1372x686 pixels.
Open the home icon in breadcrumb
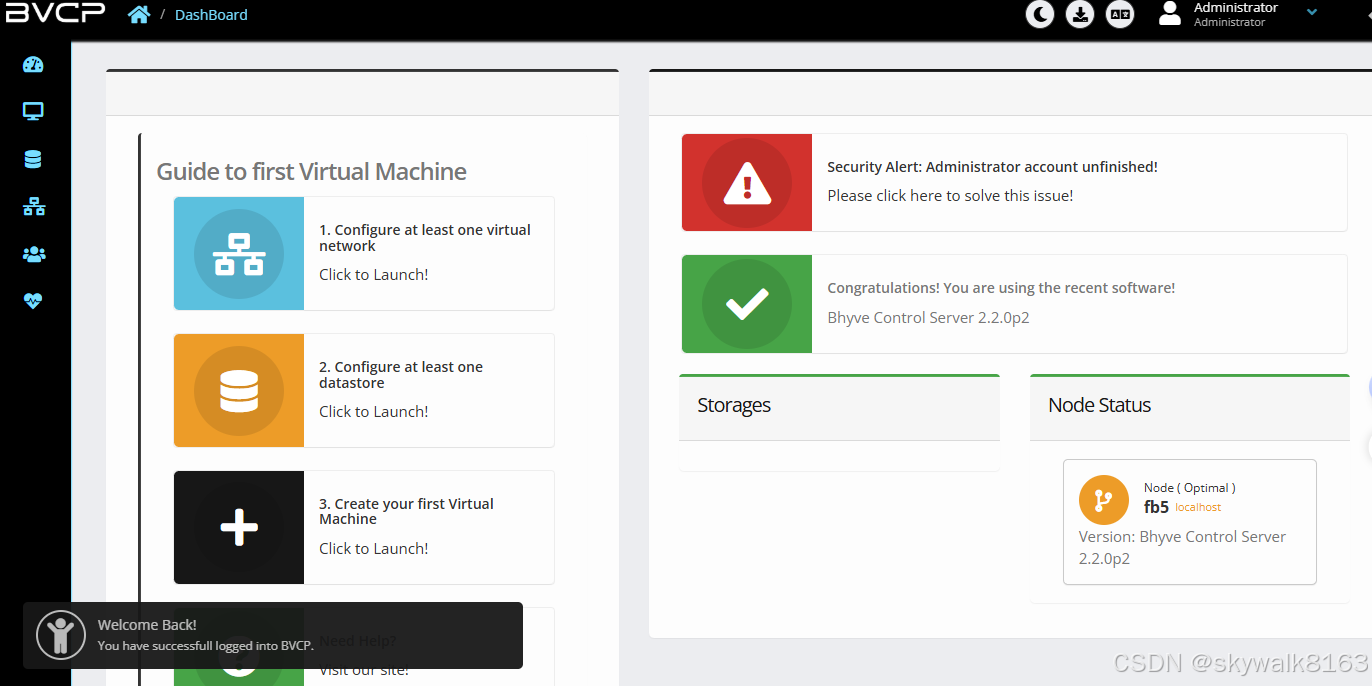click(x=139, y=15)
